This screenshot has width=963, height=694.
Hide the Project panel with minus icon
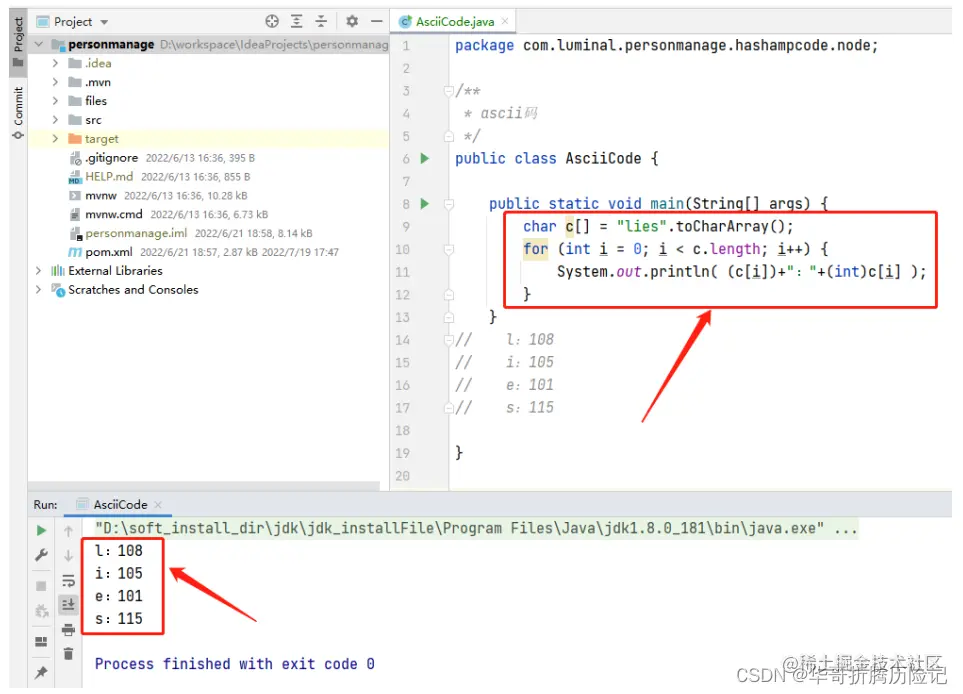click(x=376, y=21)
